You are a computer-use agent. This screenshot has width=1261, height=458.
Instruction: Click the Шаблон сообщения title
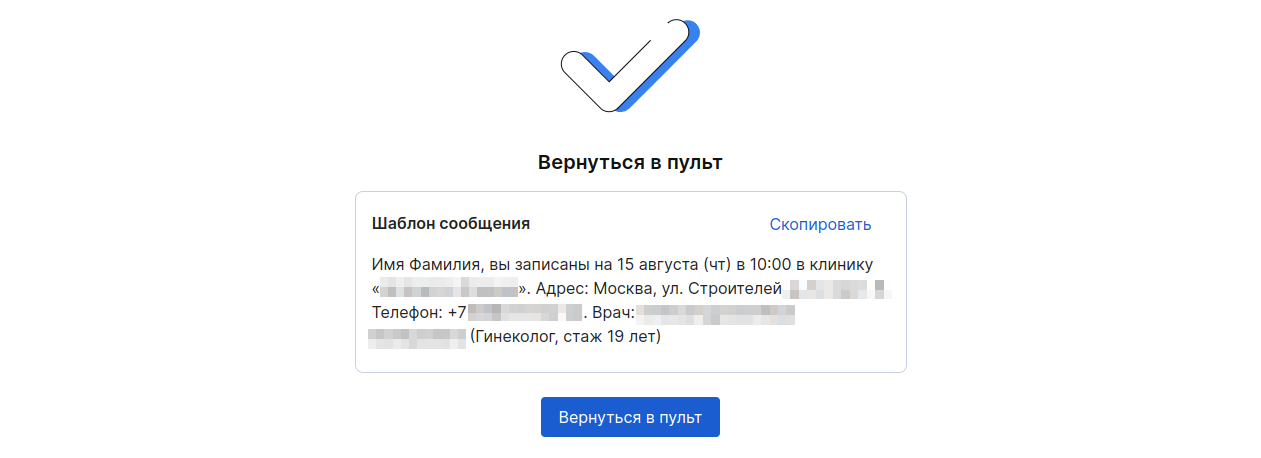coord(451,224)
